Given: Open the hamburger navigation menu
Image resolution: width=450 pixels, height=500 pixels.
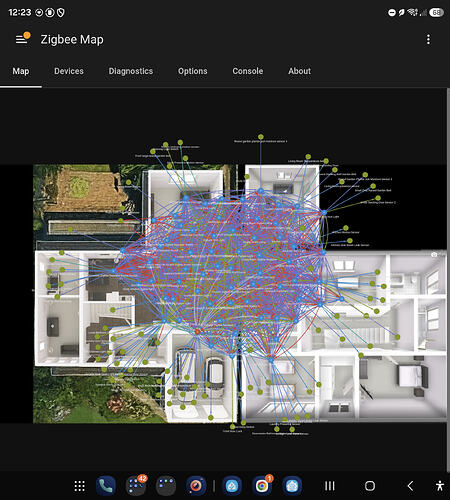Looking at the screenshot, I should click(21, 39).
